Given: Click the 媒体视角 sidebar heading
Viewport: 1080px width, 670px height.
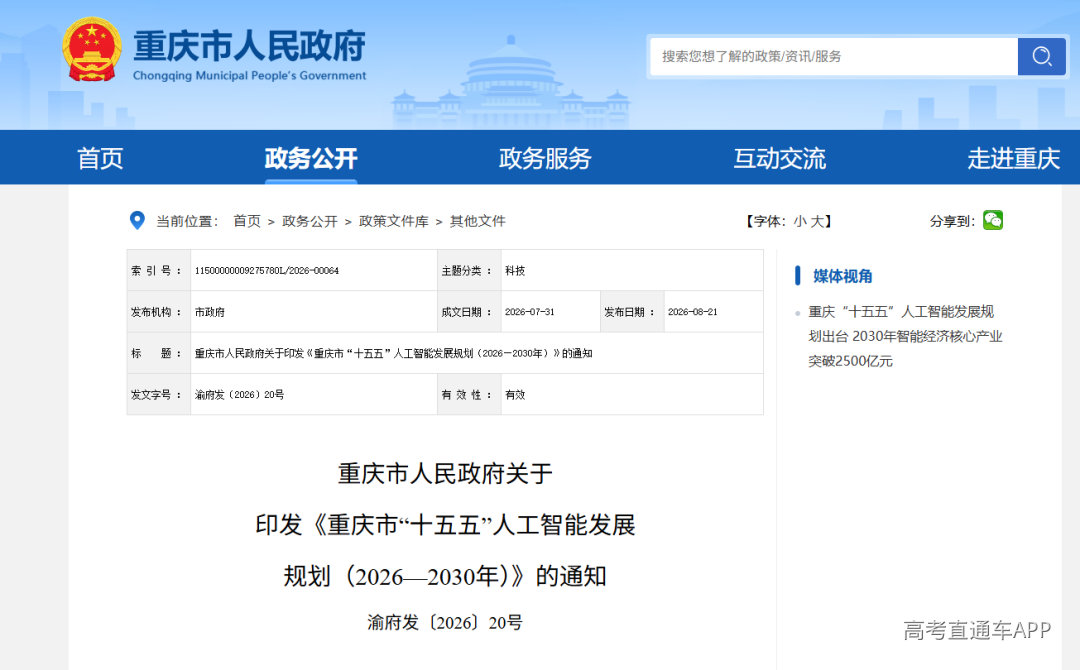Looking at the screenshot, I should coord(842,276).
